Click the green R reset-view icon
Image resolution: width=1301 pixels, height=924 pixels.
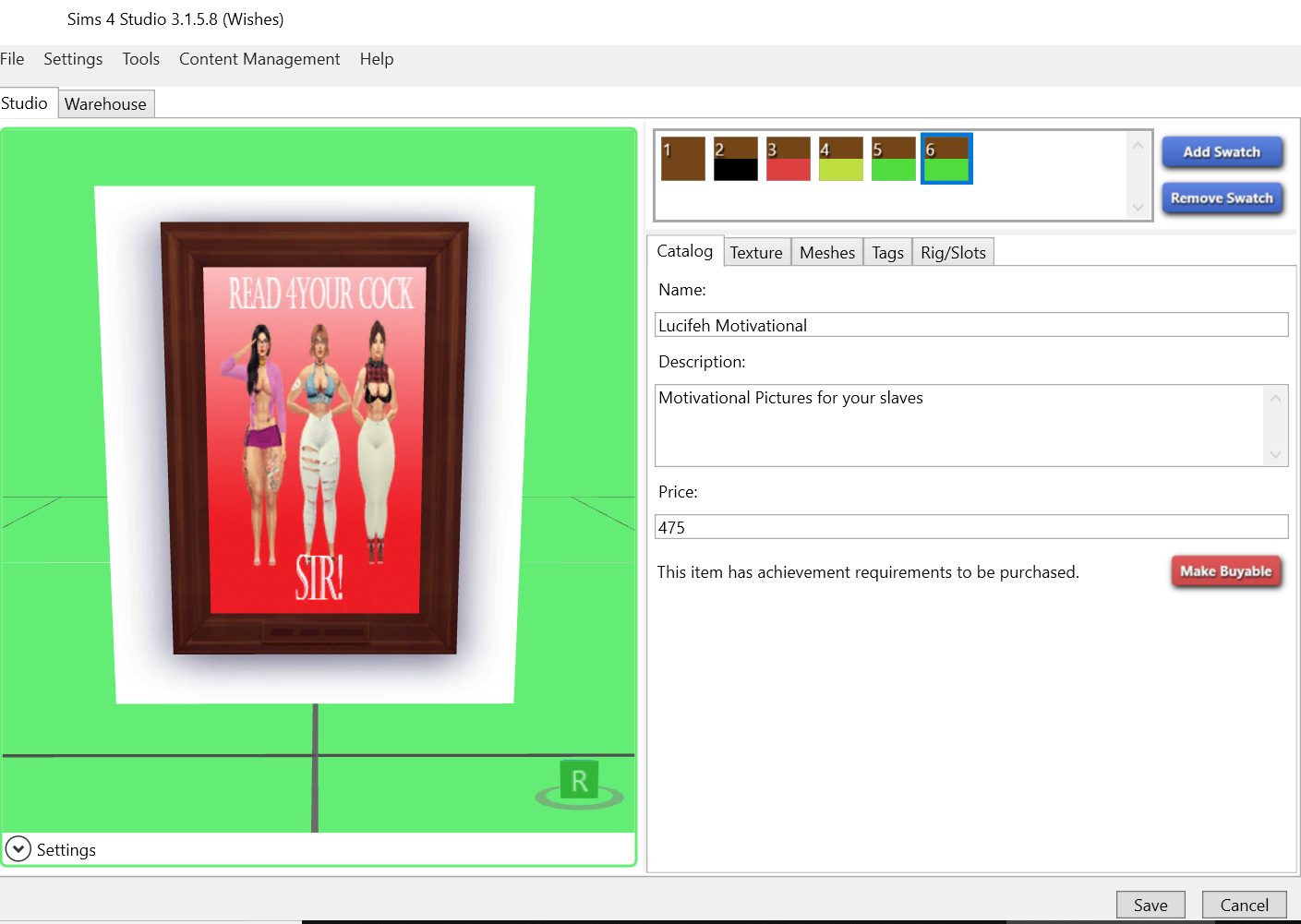point(579,783)
